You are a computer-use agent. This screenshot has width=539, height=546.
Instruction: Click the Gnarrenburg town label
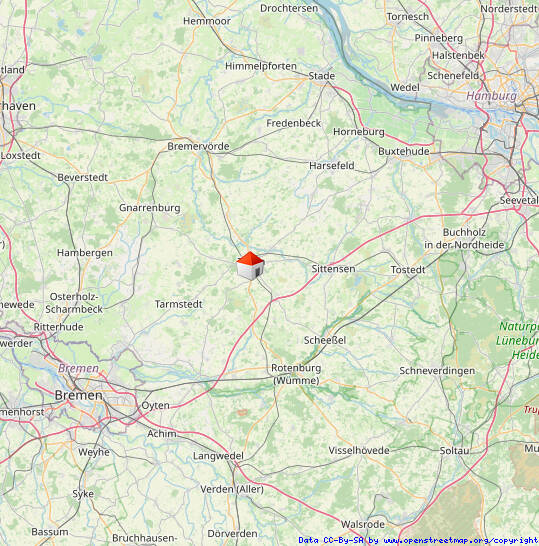[x=150, y=208]
